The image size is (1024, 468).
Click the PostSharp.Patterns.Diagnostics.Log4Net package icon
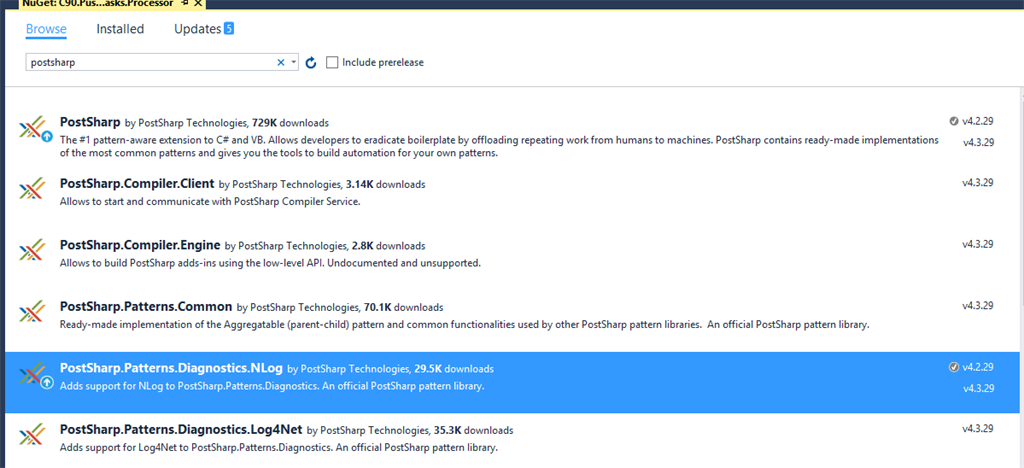click(x=33, y=436)
